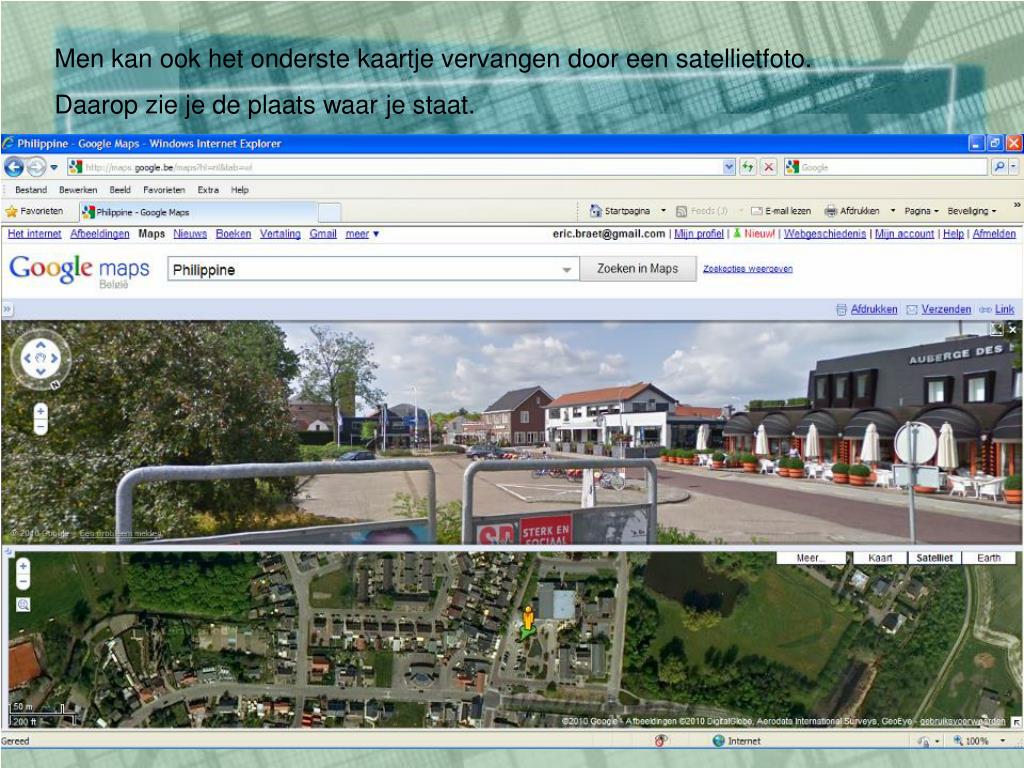The image size is (1024, 768).
Task: Click the Gmail link
Action: (323, 234)
